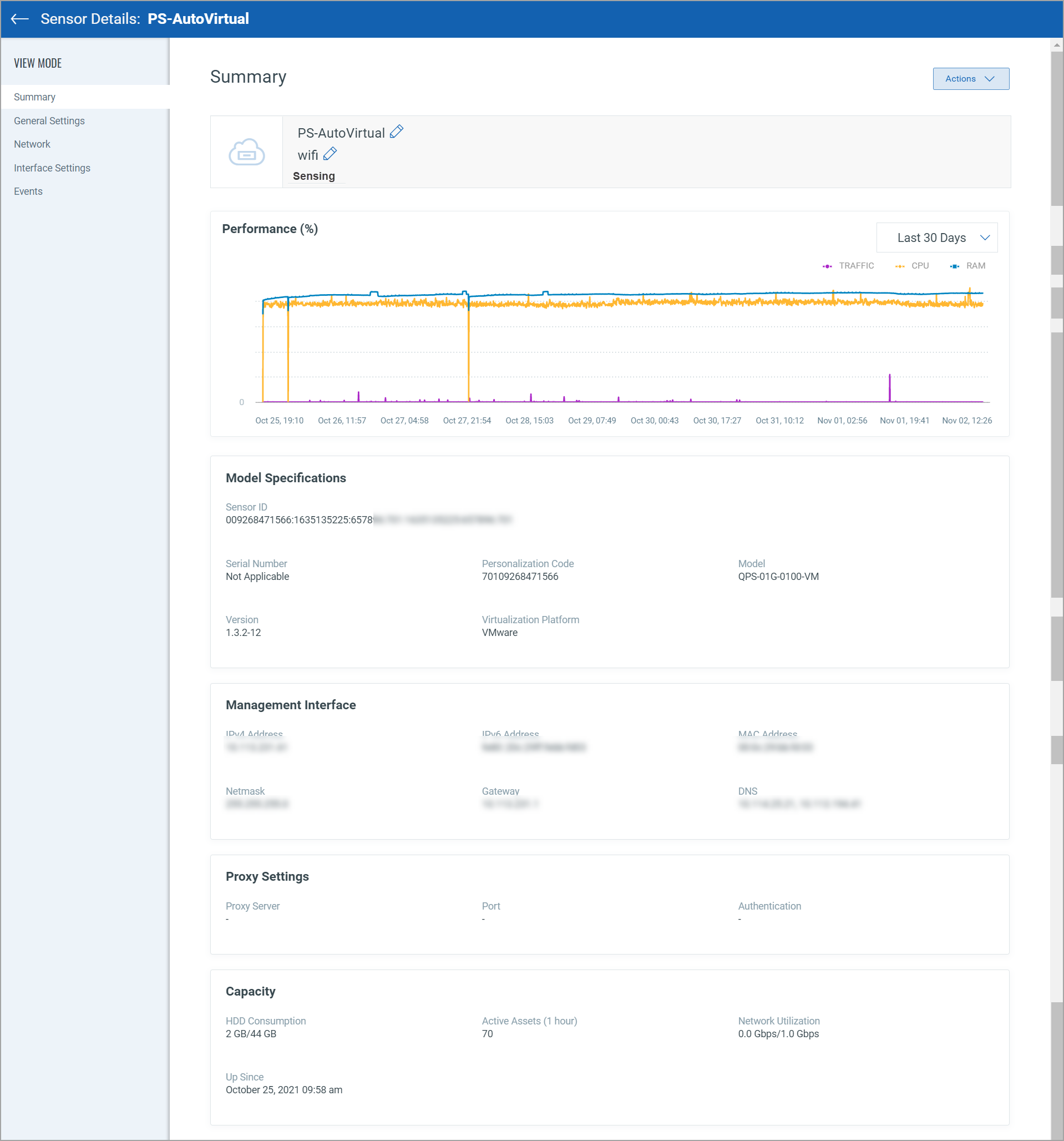Click the Personalization Code value

pyautogui.click(x=520, y=576)
